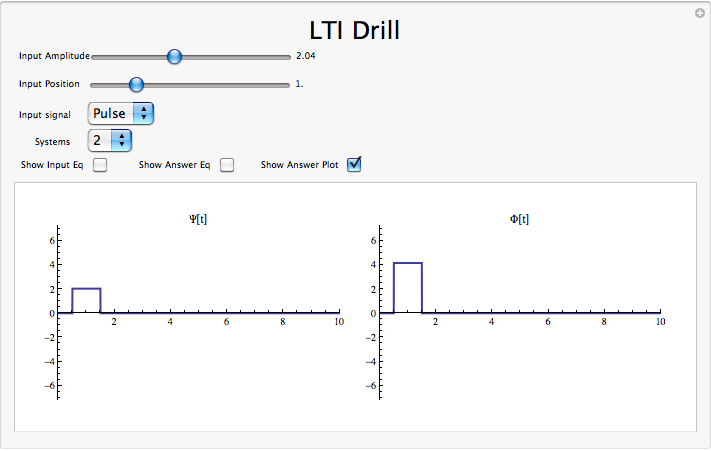
Task: Click the amplitude value 2.04
Action: click(x=306, y=57)
